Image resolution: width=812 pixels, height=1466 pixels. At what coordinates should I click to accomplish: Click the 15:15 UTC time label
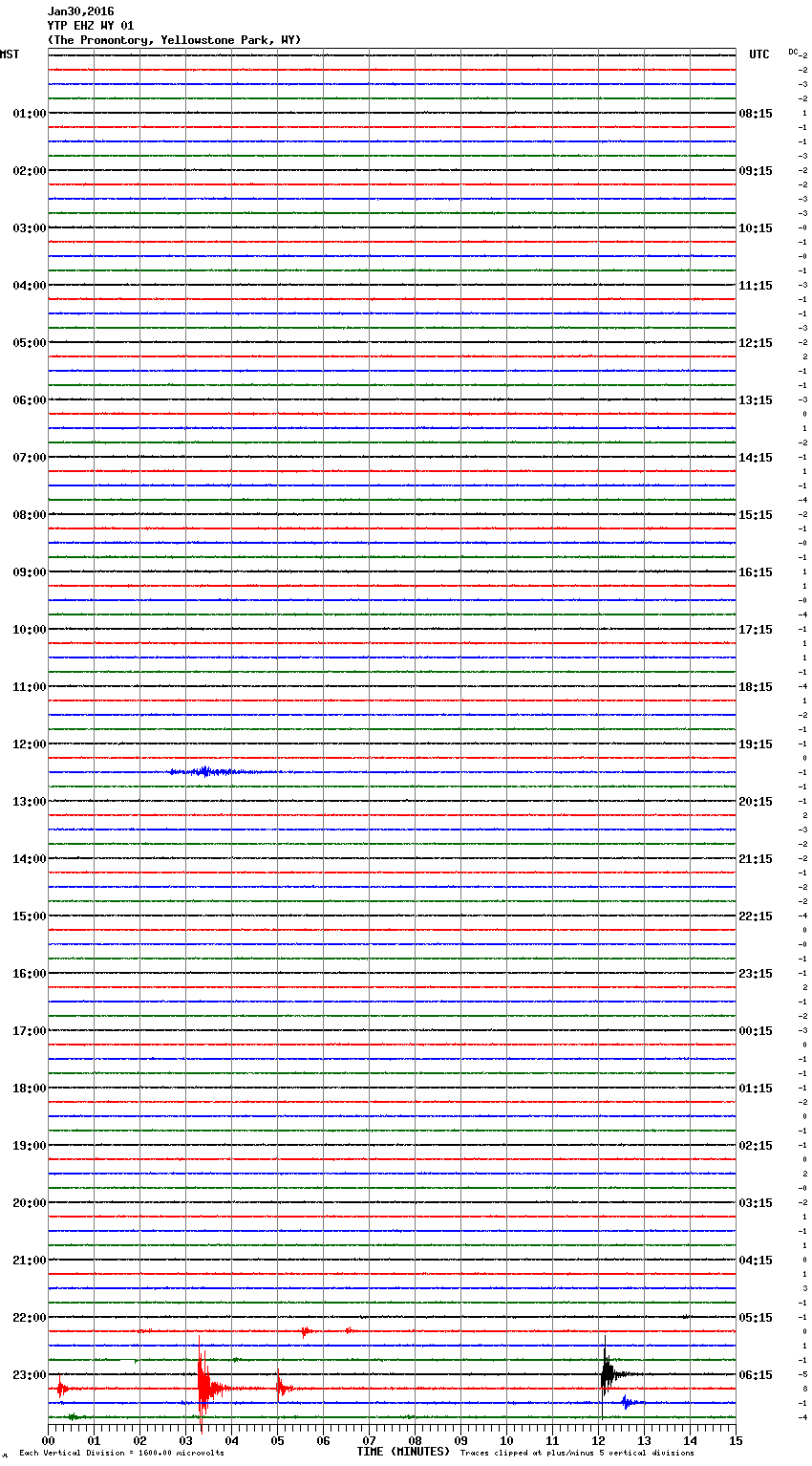[756, 515]
